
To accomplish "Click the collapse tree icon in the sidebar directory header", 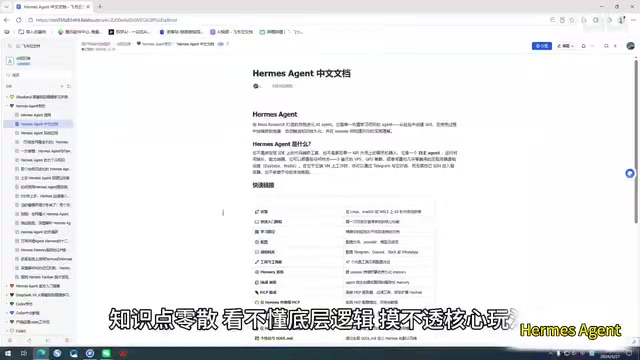I will 69,86.
